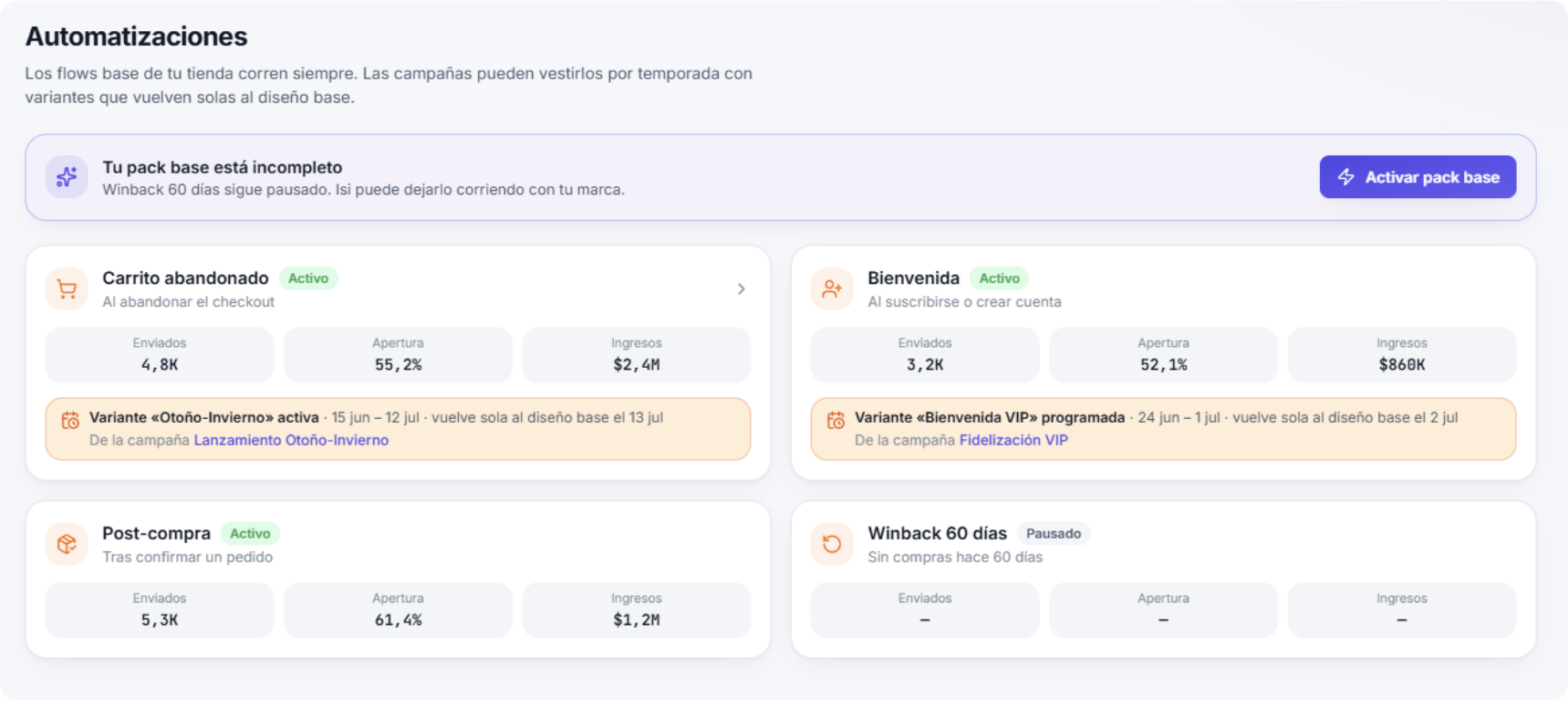Click Ingresos $860K stat in Bienvenida
The height and width of the screenshot is (701, 1568).
[x=1402, y=355]
